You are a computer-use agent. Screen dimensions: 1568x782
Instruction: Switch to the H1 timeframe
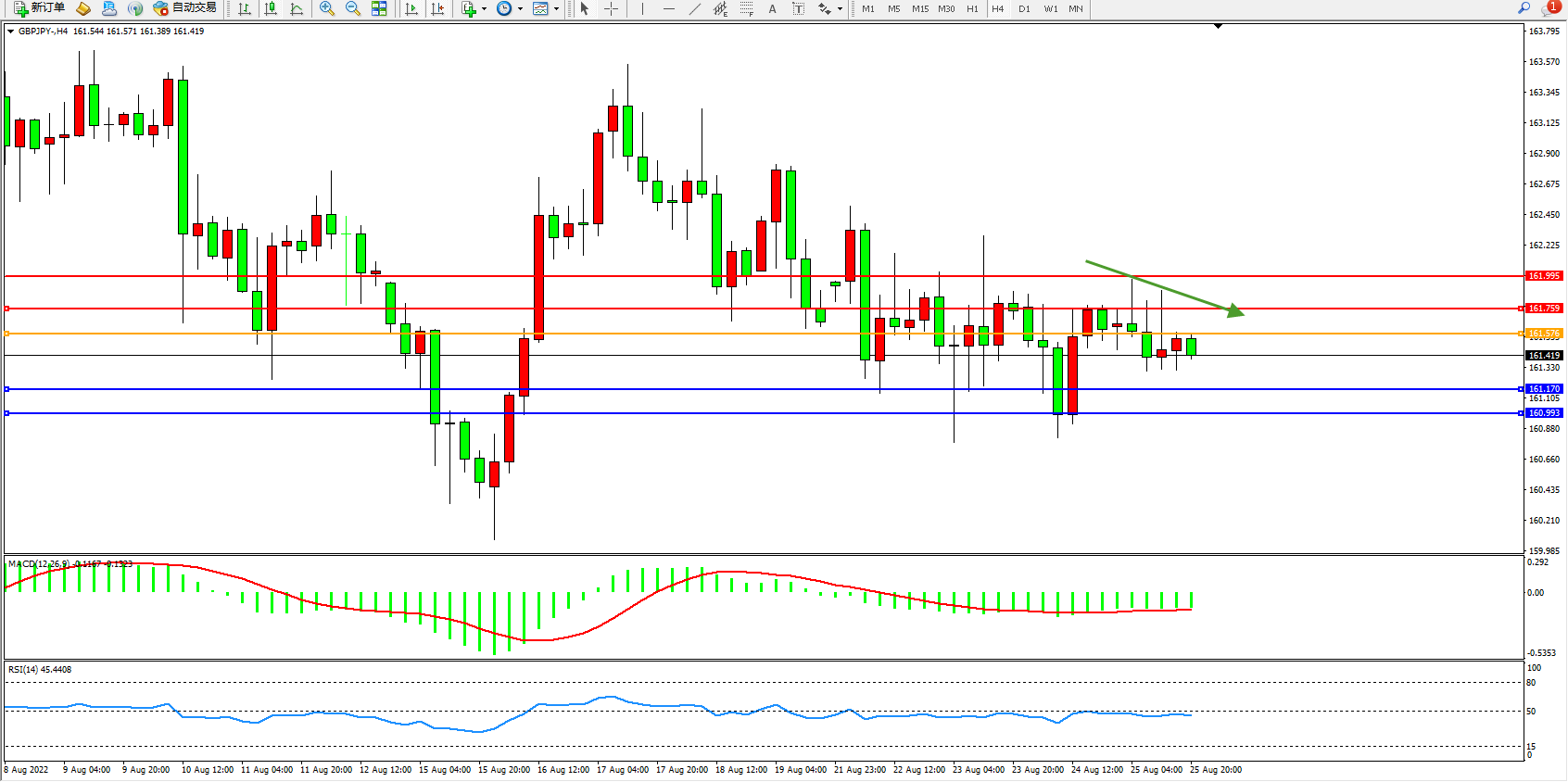(972, 8)
